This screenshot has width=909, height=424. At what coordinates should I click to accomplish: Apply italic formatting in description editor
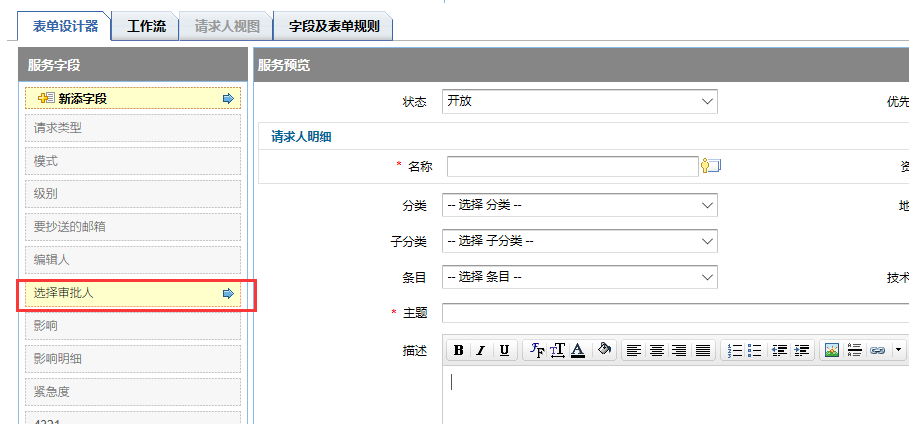coord(481,350)
